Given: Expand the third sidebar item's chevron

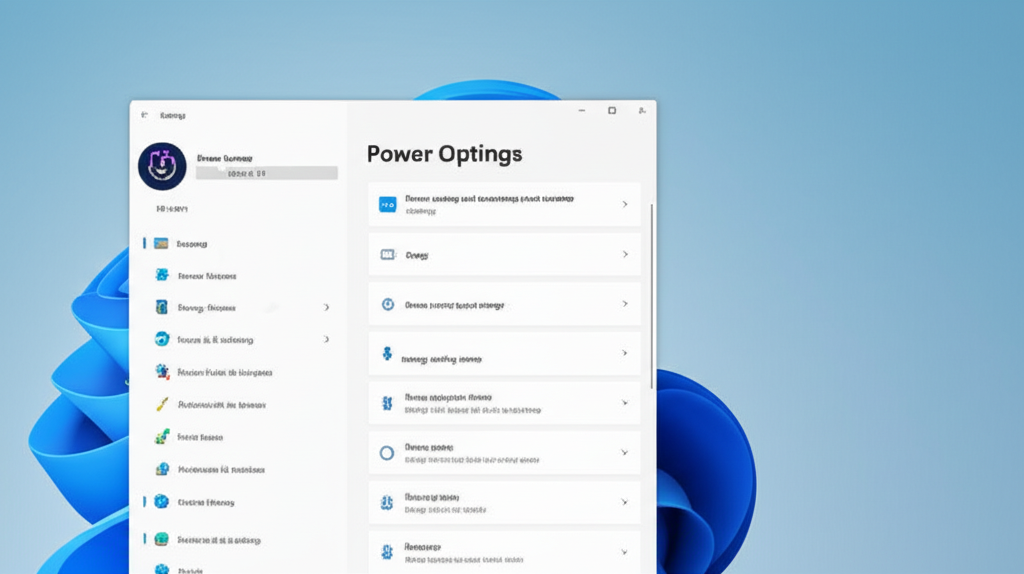Looking at the screenshot, I should click(x=326, y=308).
